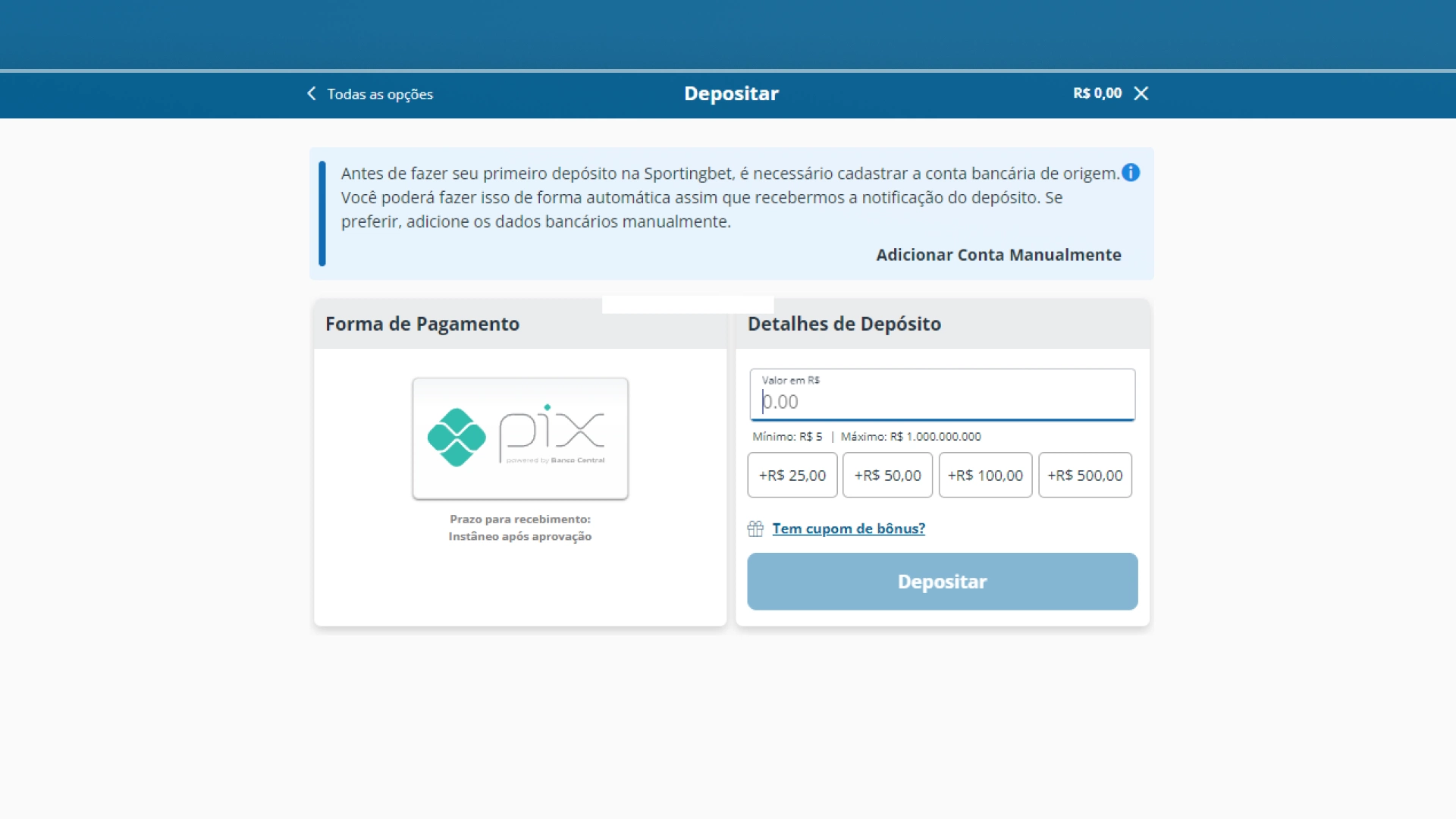Focus the Valor em R$ amount field
Viewport: 1456px width, 819px height.
coord(943,394)
